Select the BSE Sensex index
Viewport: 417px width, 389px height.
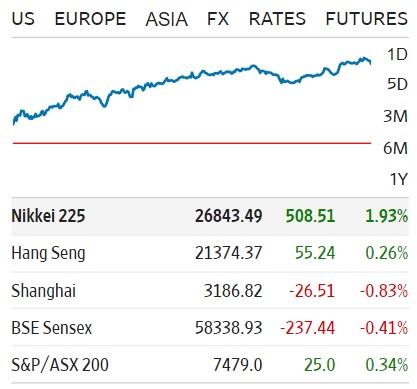tap(52, 328)
